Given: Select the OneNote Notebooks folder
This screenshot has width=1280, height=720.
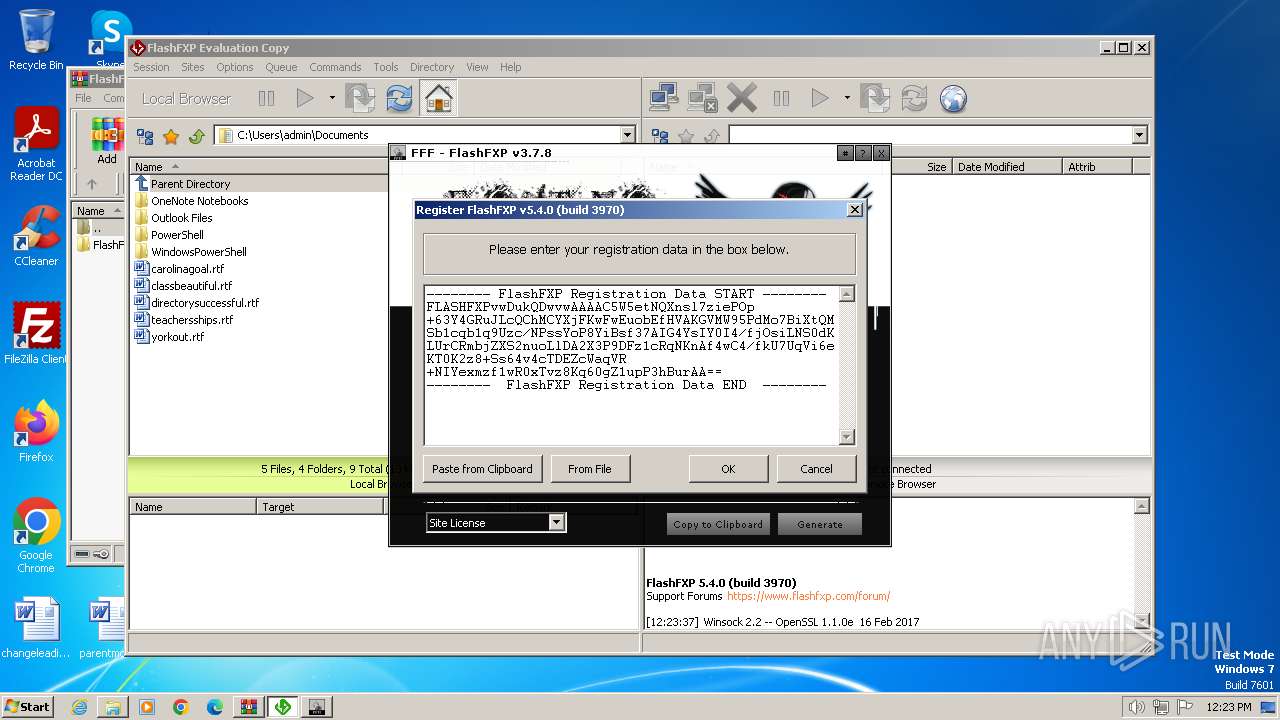Looking at the screenshot, I should point(199,201).
